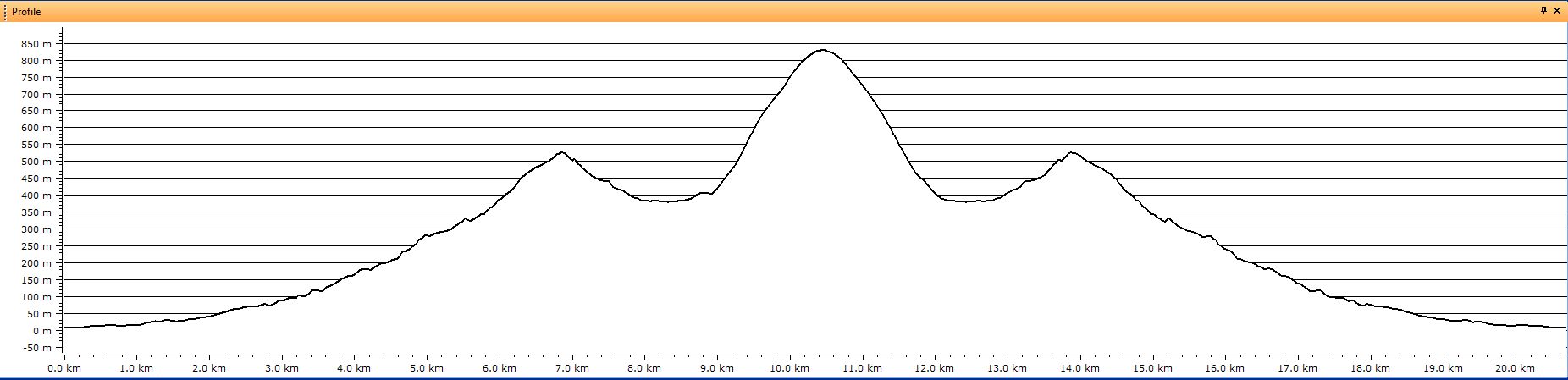Click the panel grip handle beside Profile title
Screen dimensions: 1568x380
5,12
